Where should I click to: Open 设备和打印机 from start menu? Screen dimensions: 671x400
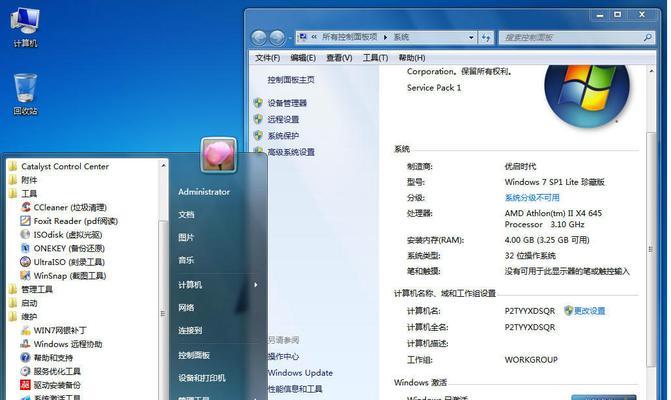[202, 378]
